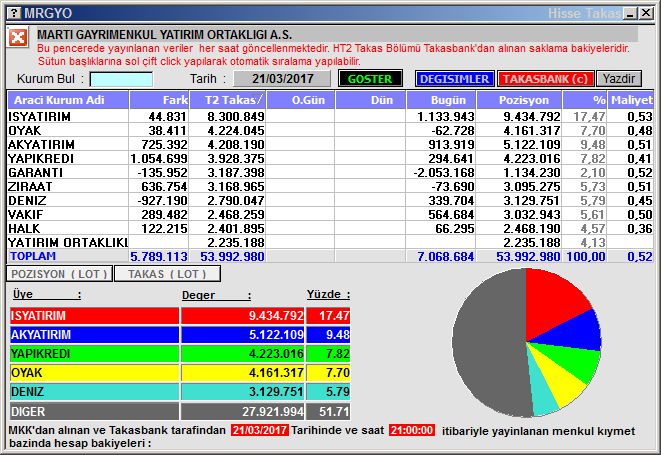Select the DENIZ row name in the table
Image resolution: width=661 pixels, height=455 pixels.
point(27,200)
